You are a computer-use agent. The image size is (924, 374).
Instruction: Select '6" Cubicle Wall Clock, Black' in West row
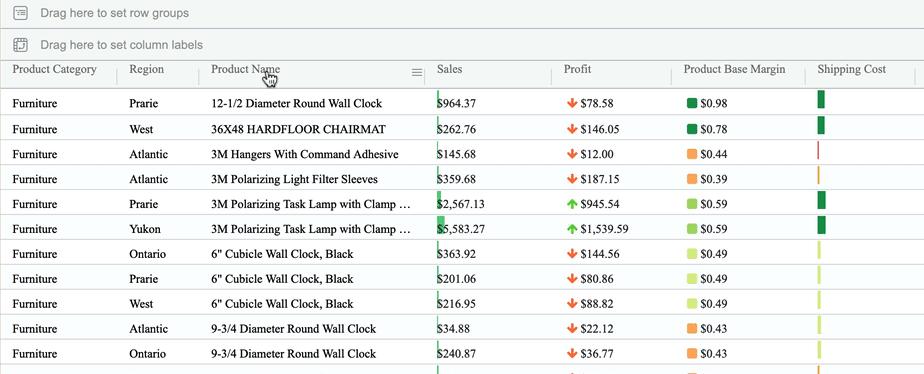pos(282,304)
